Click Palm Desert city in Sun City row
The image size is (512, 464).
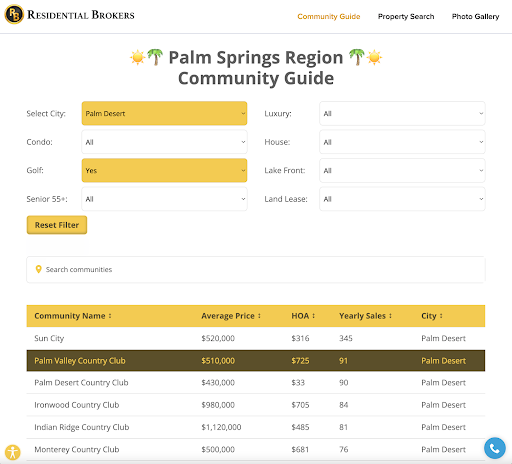[443, 338]
